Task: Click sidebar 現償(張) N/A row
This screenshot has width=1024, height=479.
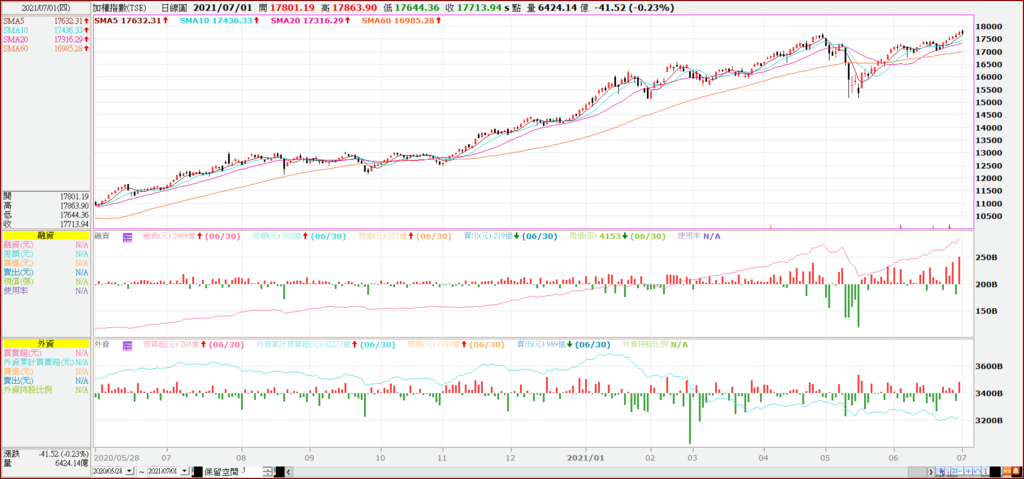Action: click(x=46, y=281)
